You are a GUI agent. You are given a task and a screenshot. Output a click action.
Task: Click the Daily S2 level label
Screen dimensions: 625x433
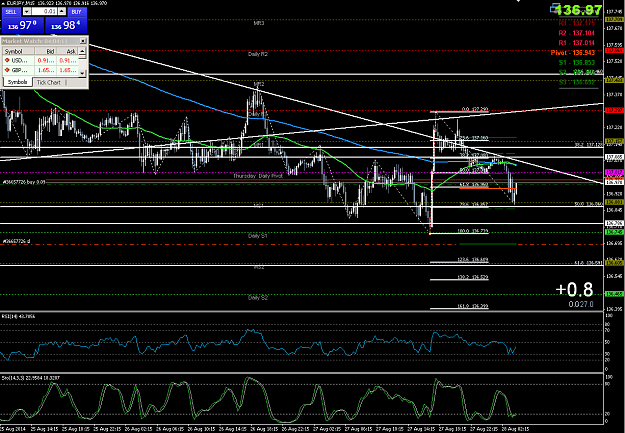point(257,297)
